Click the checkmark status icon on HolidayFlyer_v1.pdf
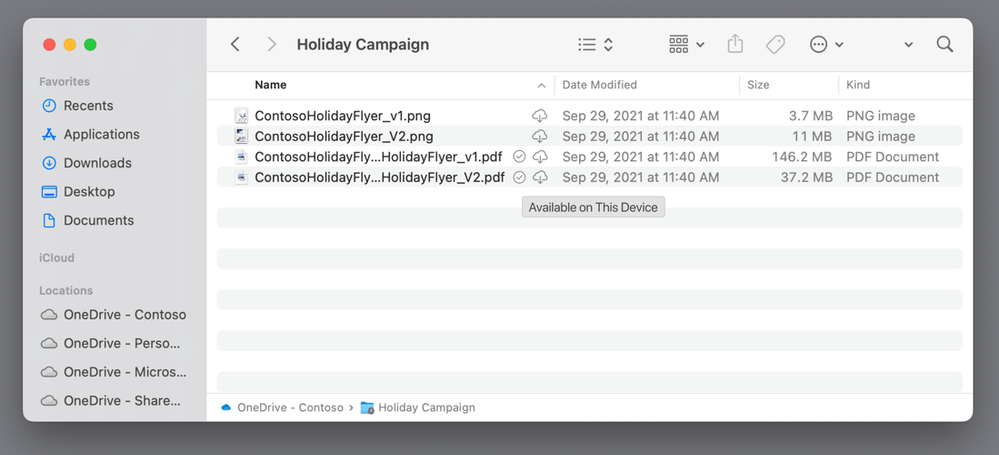This screenshot has width=999, height=455. coord(519,156)
